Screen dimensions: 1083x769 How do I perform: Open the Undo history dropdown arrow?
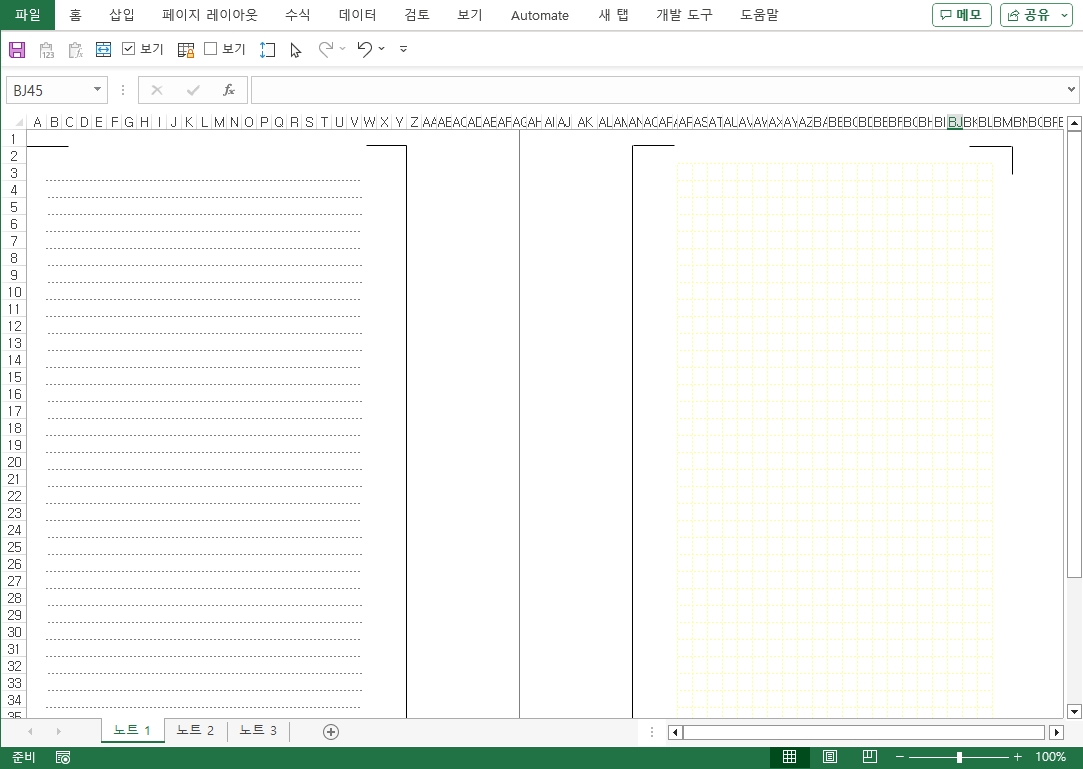tap(381, 49)
